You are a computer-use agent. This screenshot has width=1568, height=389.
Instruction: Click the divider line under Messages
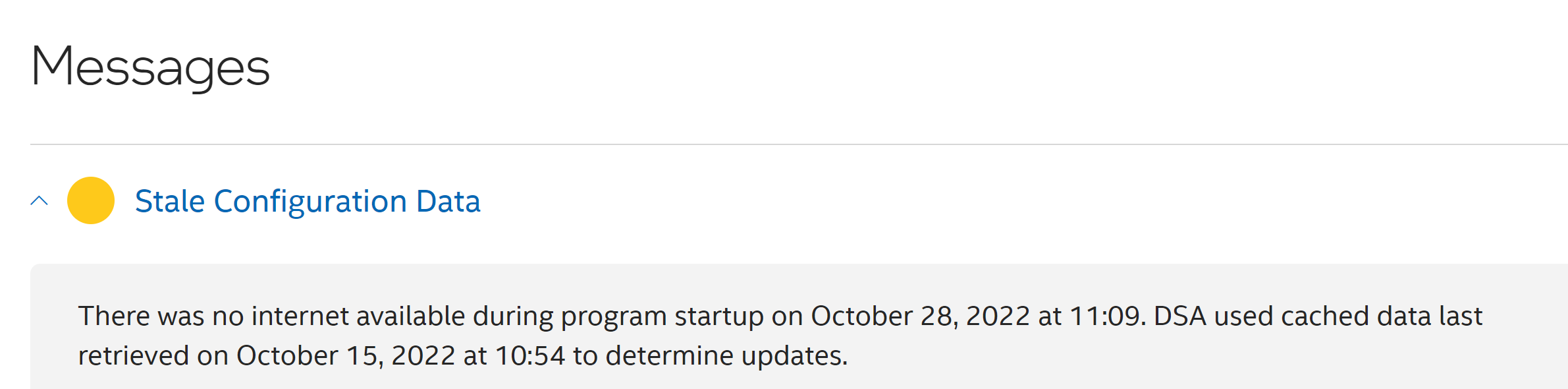790,144
